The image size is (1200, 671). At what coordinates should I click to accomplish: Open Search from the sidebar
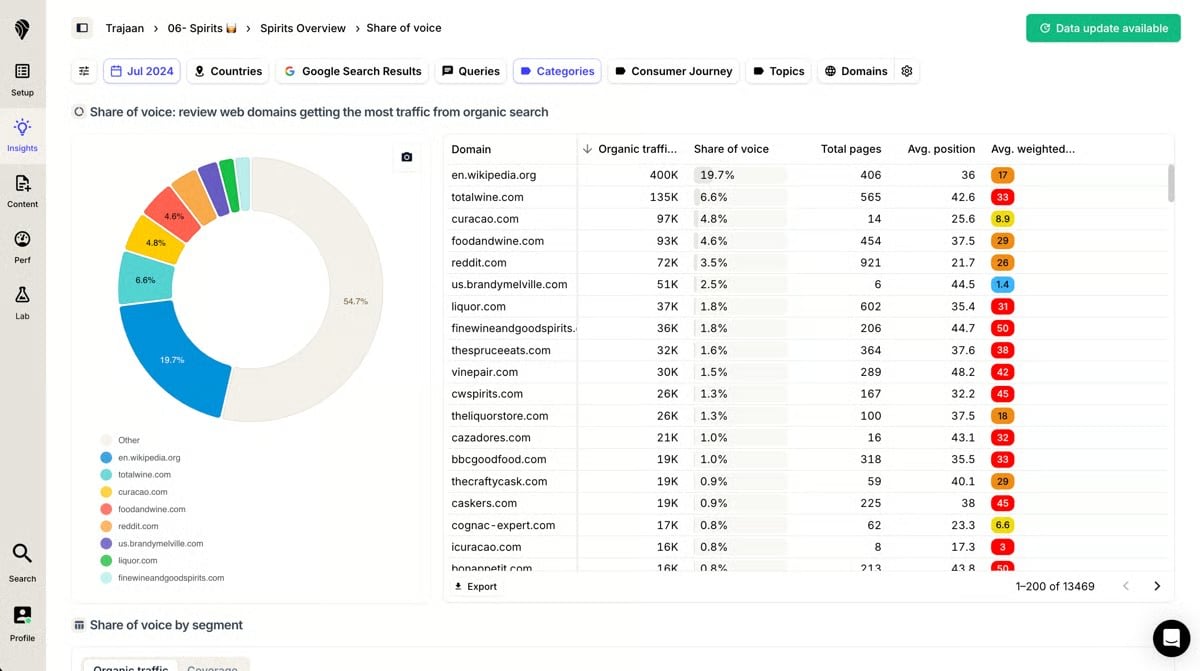coord(22,563)
